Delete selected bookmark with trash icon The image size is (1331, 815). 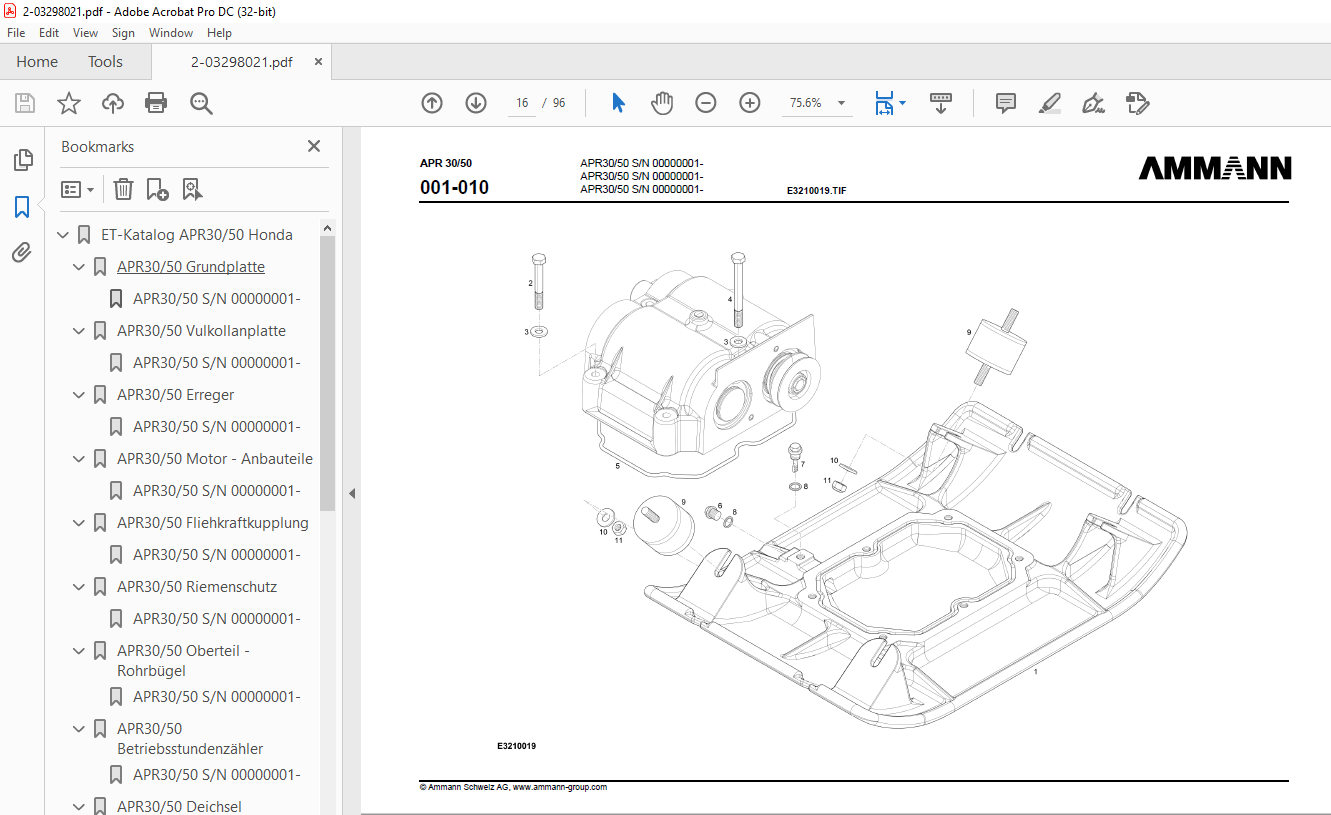pyautogui.click(x=123, y=189)
